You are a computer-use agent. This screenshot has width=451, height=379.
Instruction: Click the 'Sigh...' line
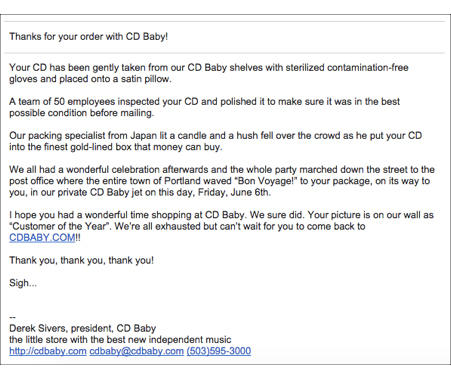pos(23,283)
